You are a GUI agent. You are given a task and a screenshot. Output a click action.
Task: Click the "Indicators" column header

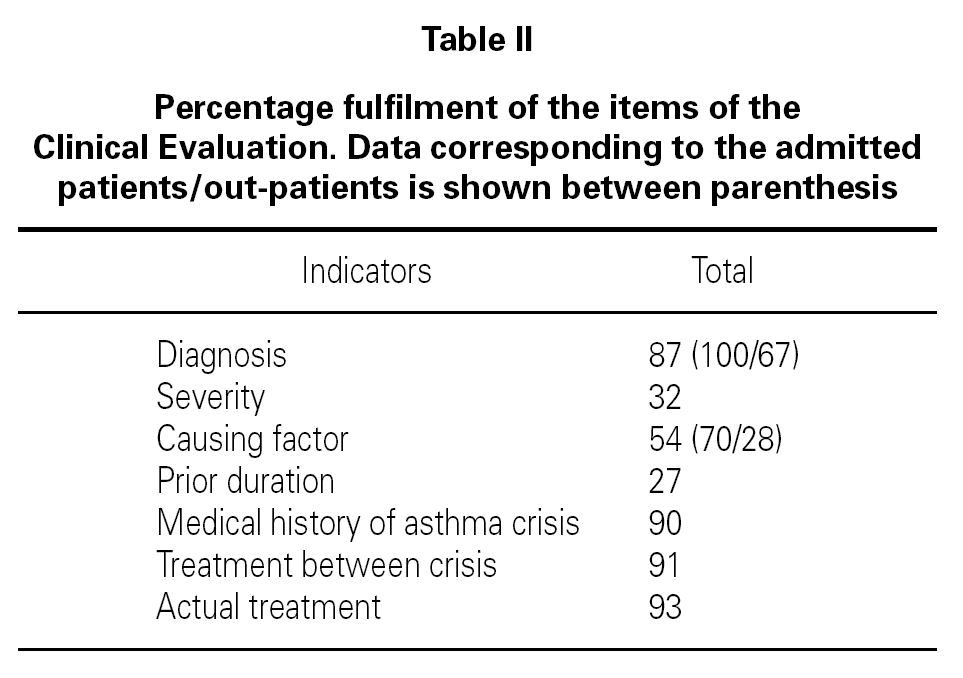point(366,271)
